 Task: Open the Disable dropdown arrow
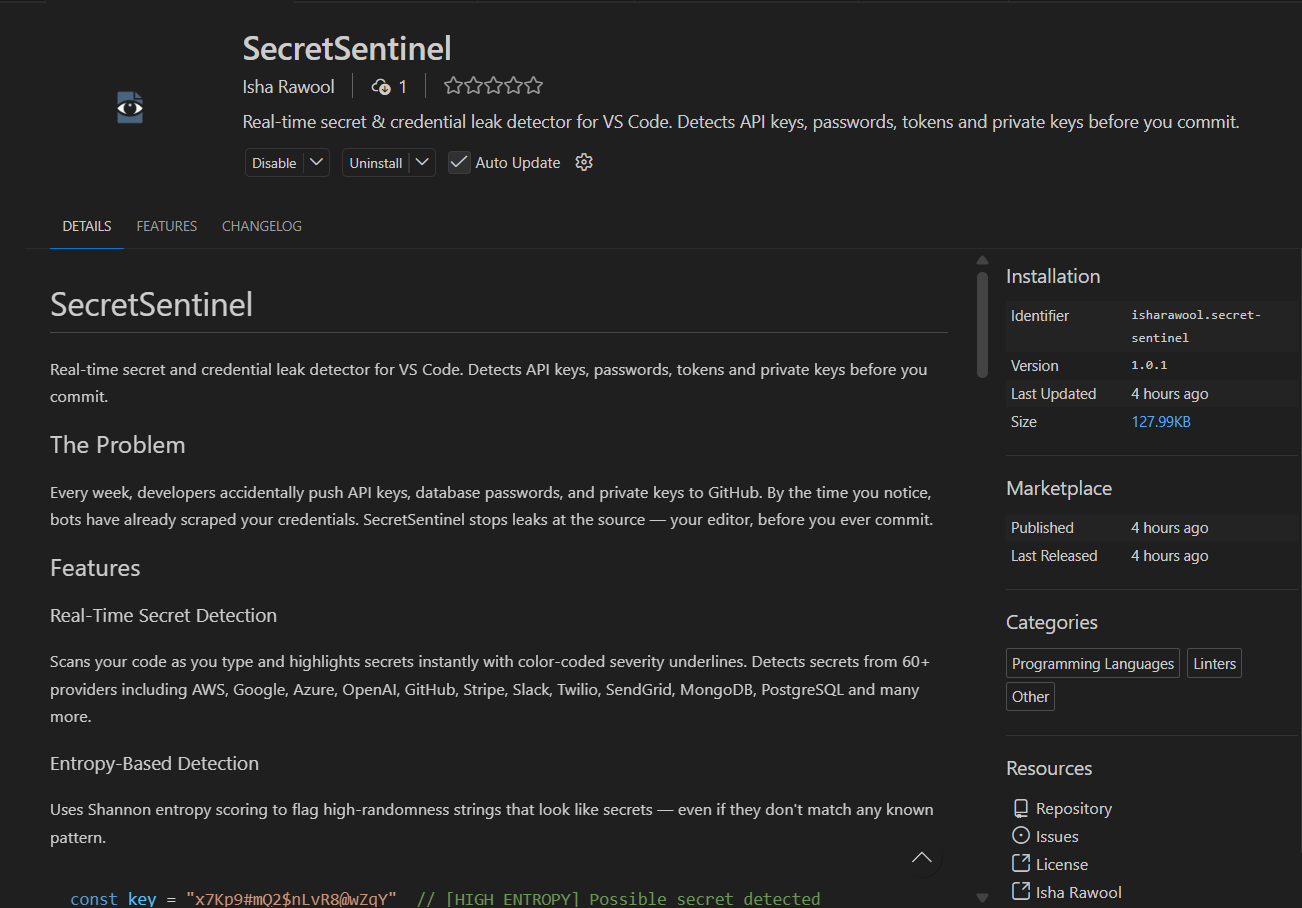tap(316, 162)
